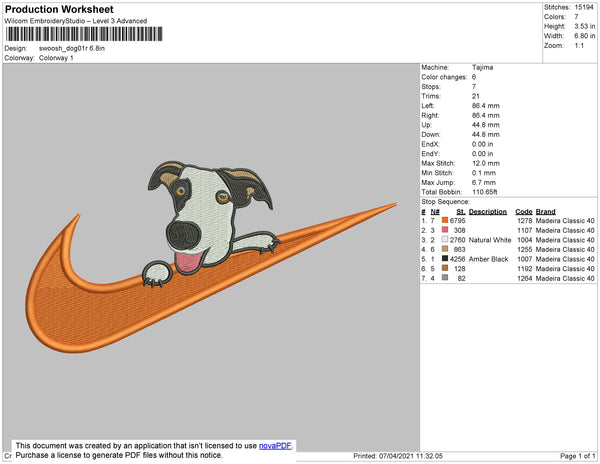
Task: Click the 'Colorway 1' value
Action: click(56, 58)
